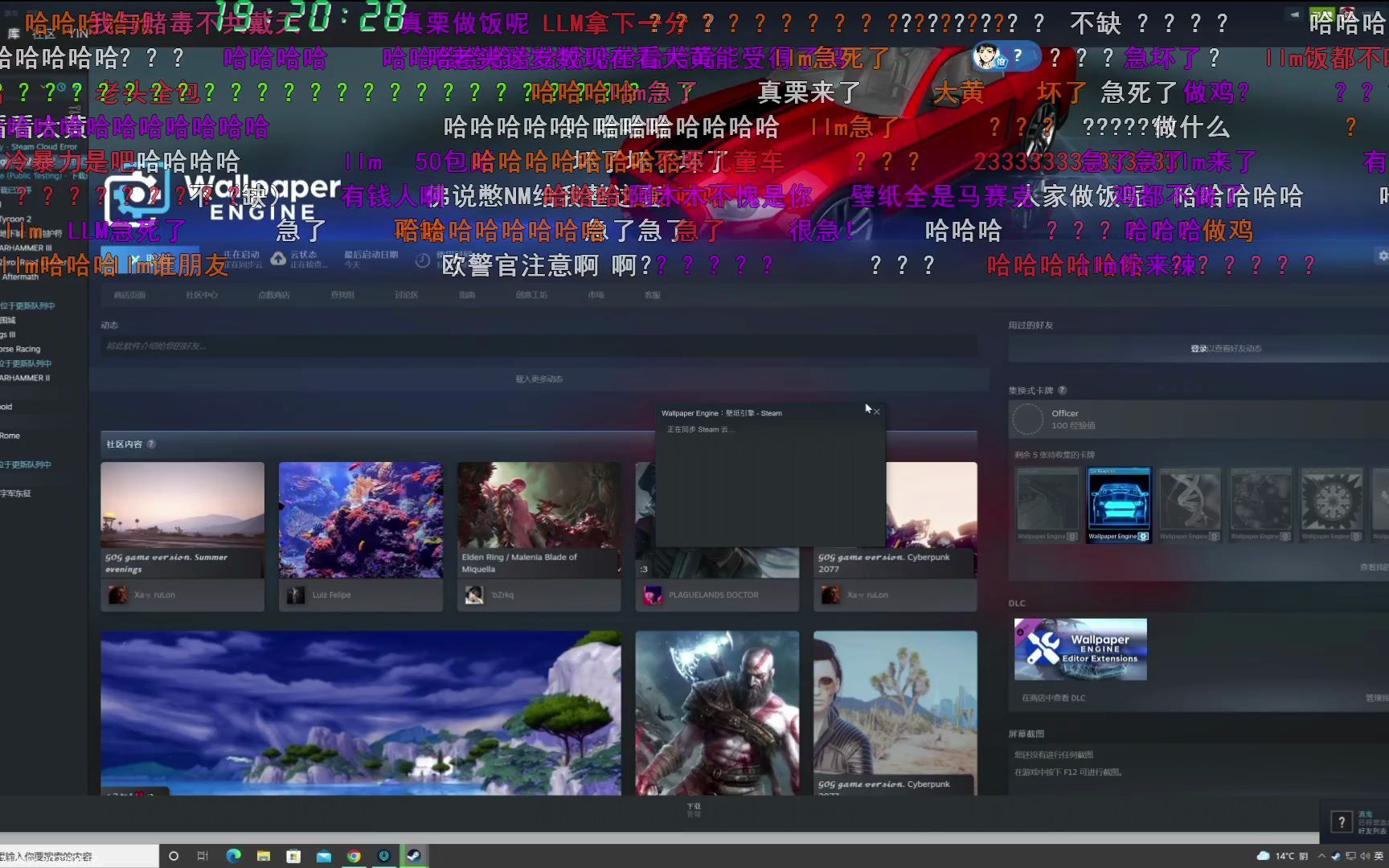The height and width of the screenshot is (868, 1389).
Task: Open the 市场 market tab
Action: click(x=596, y=295)
